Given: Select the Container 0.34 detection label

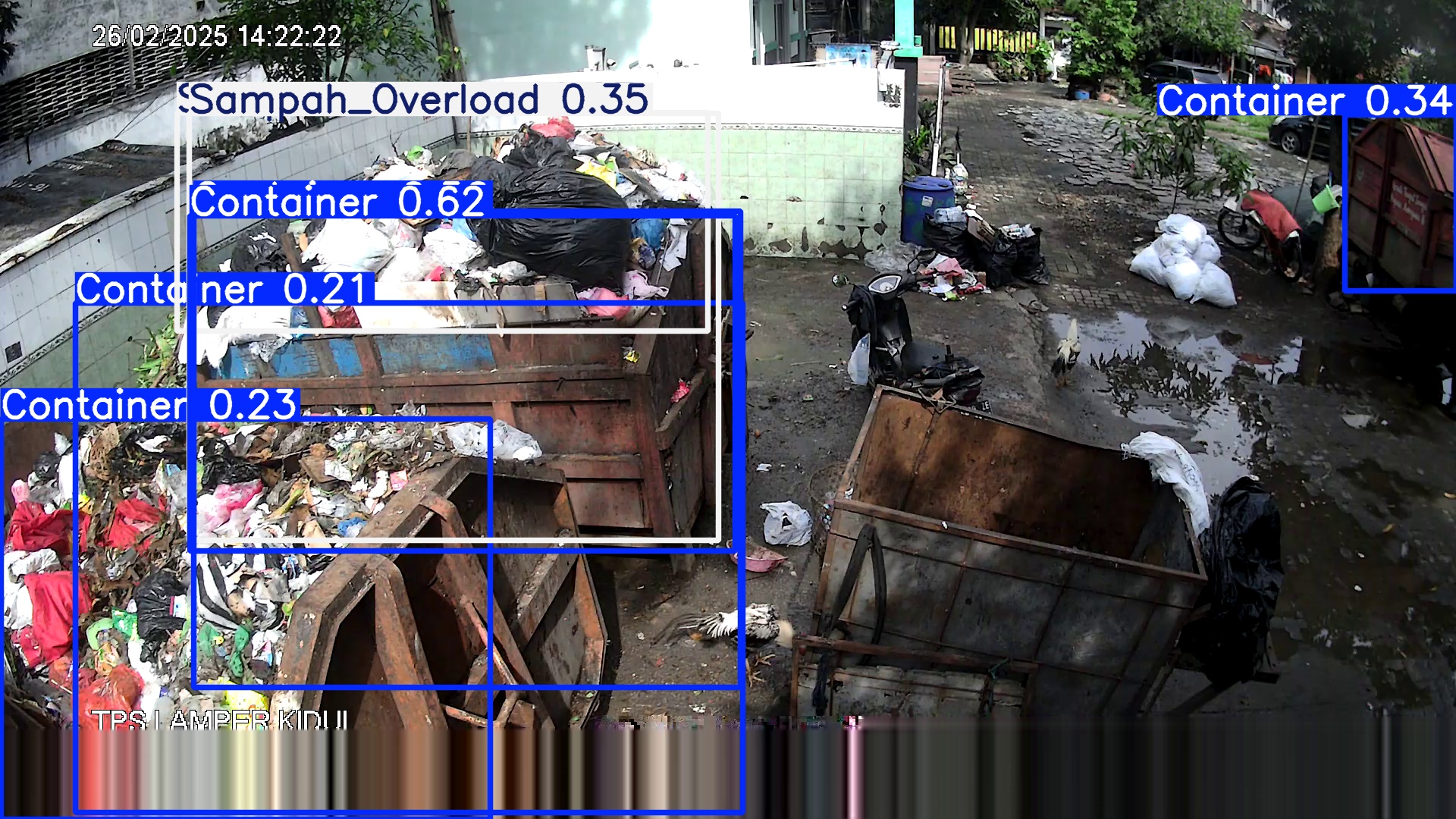Looking at the screenshot, I should click(x=1306, y=101).
